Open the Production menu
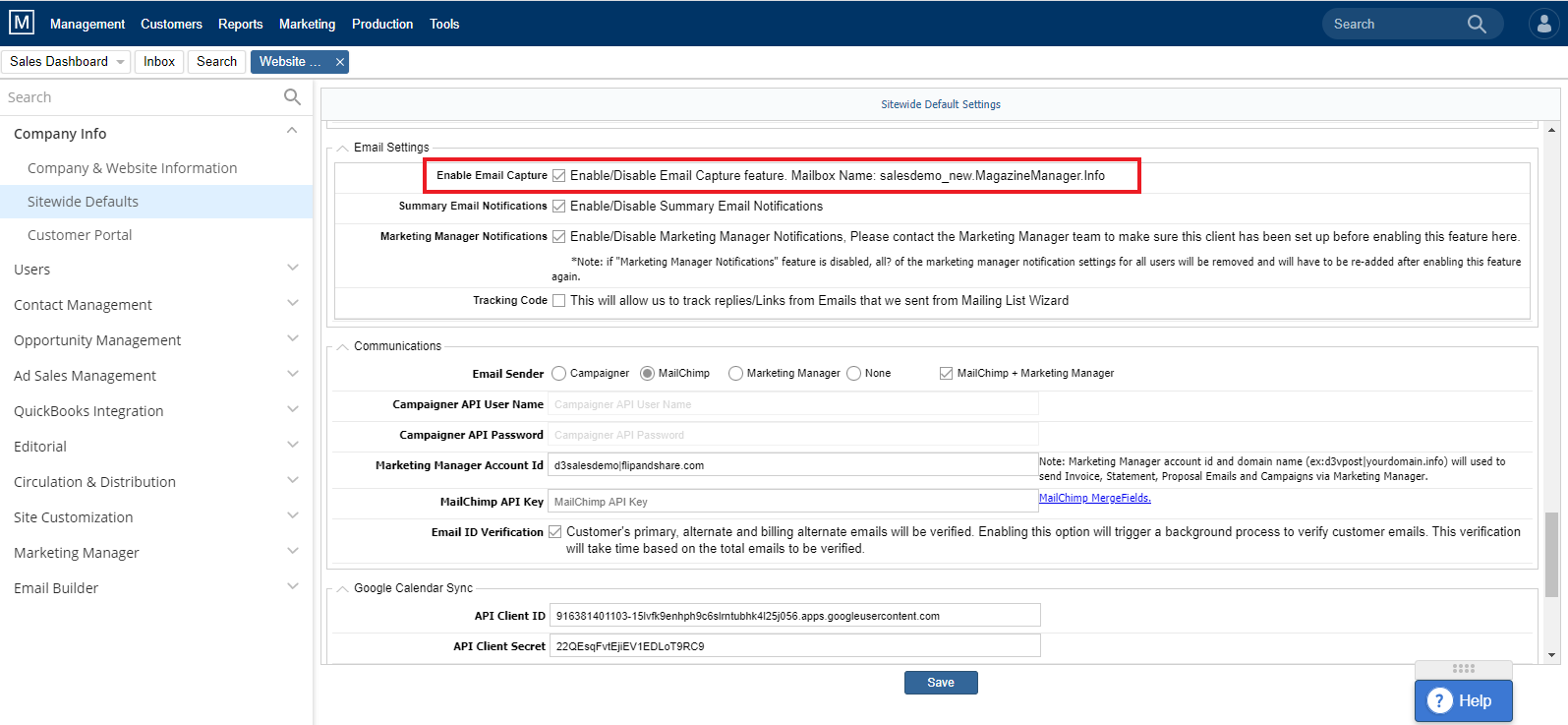 pos(382,24)
